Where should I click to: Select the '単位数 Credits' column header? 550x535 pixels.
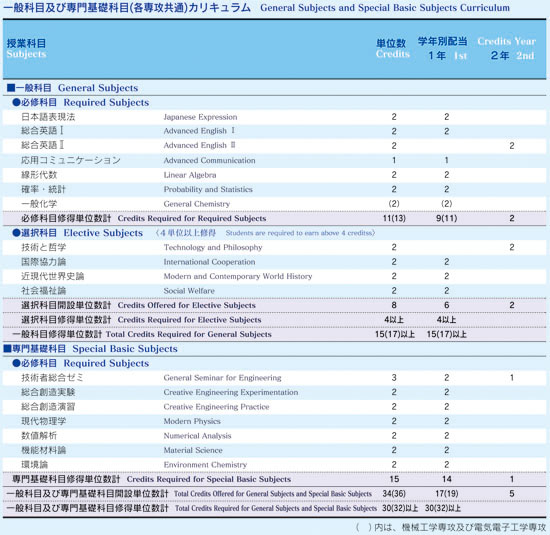tap(393, 48)
